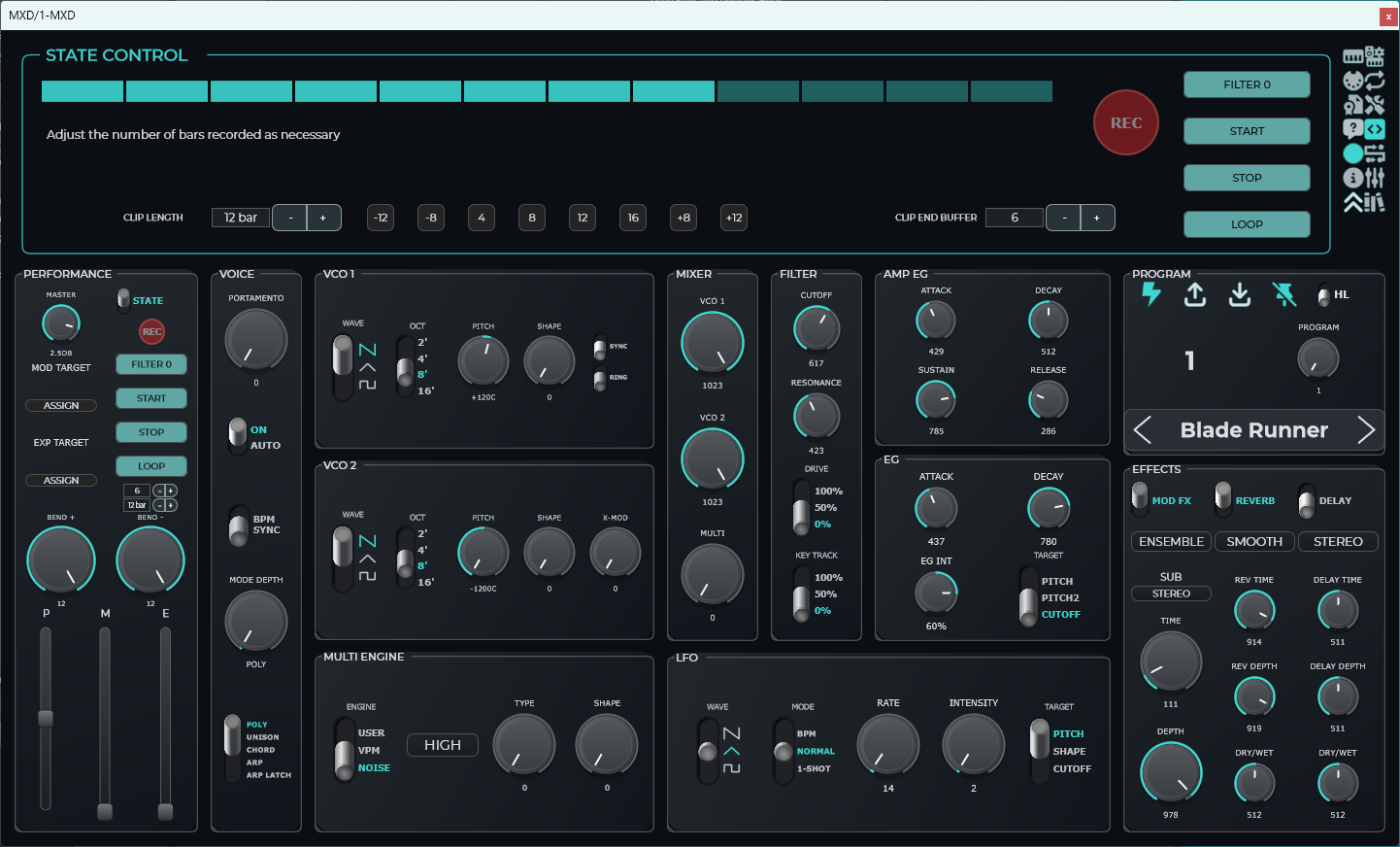Screen dimensions: 1400x847
Task: Toggle the STATE switch in Performance
Action: tap(123, 300)
